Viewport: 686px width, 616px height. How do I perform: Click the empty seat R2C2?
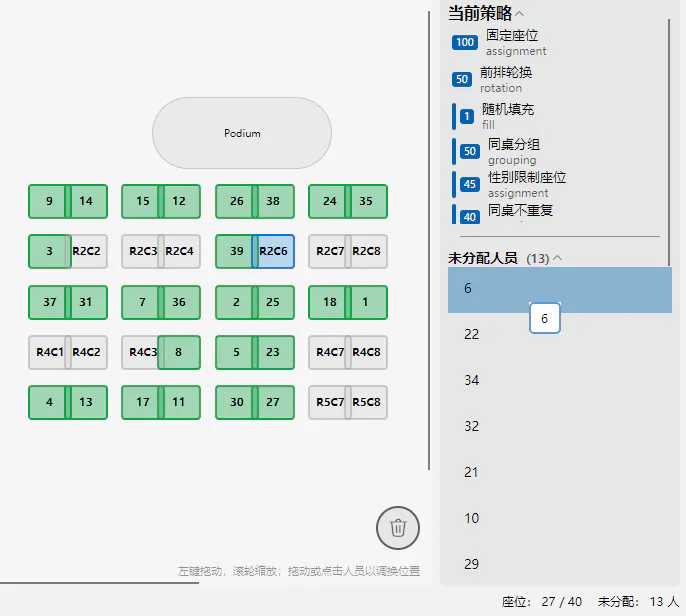pyautogui.click(x=87, y=251)
